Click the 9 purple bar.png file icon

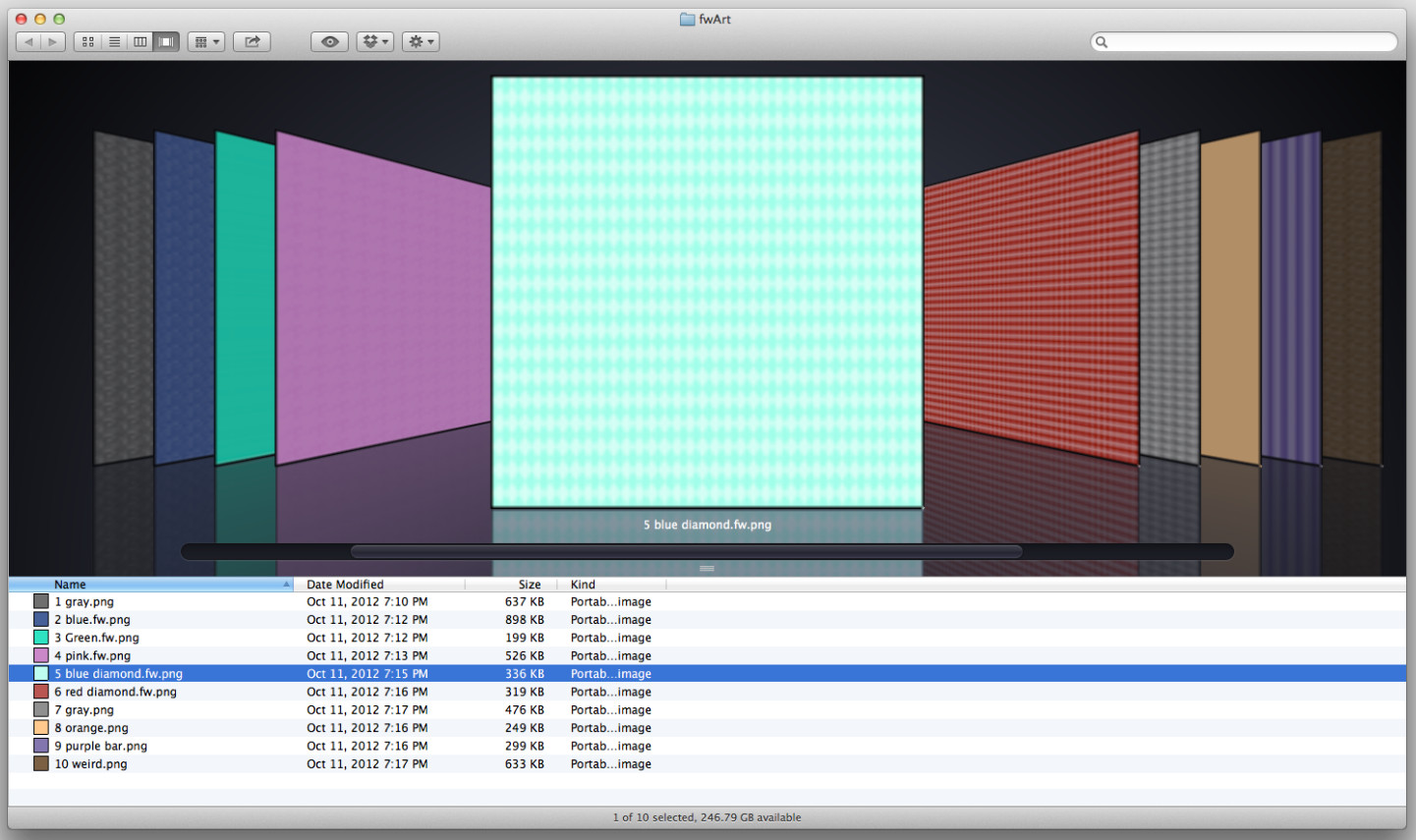41,746
